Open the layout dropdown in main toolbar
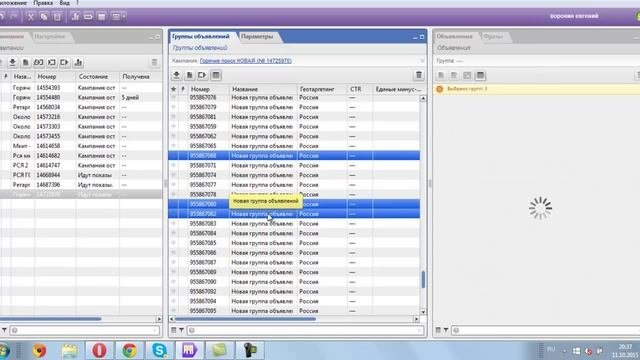Image resolution: width=640 pixels, height=360 pixels. 118,16
